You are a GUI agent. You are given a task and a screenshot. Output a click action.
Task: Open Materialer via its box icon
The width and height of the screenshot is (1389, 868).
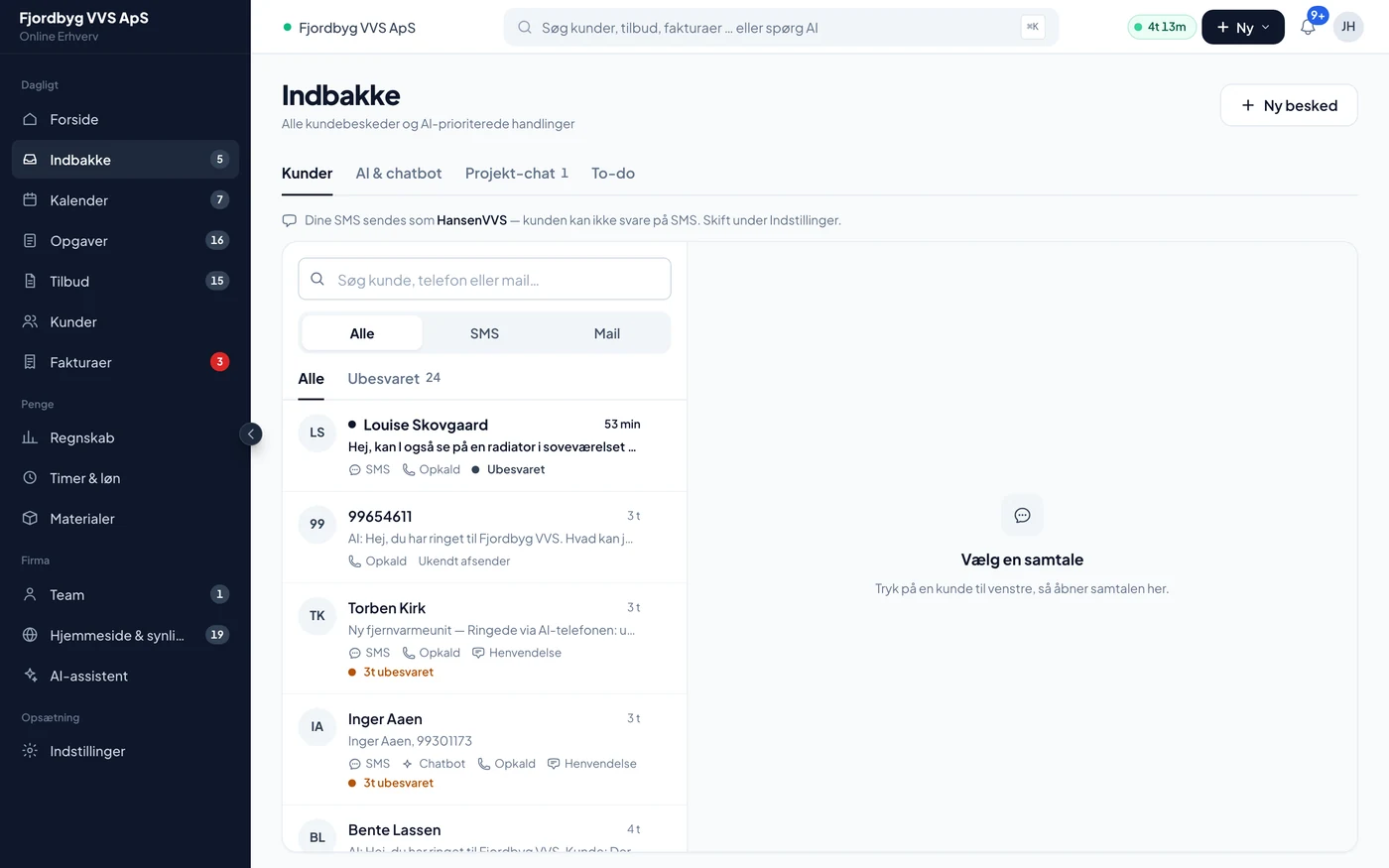30,519
